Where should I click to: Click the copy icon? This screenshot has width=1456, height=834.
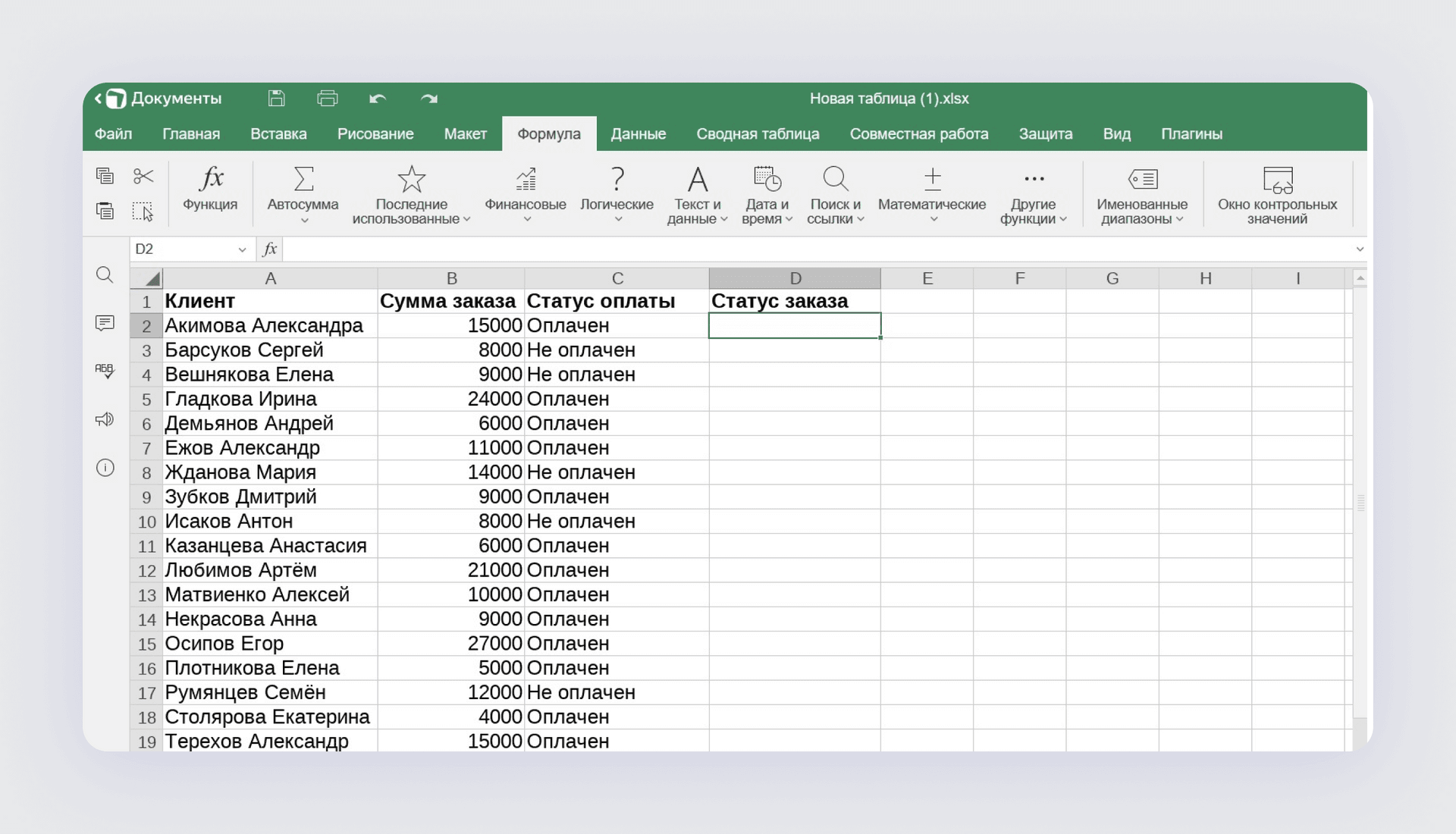[105, 176]
